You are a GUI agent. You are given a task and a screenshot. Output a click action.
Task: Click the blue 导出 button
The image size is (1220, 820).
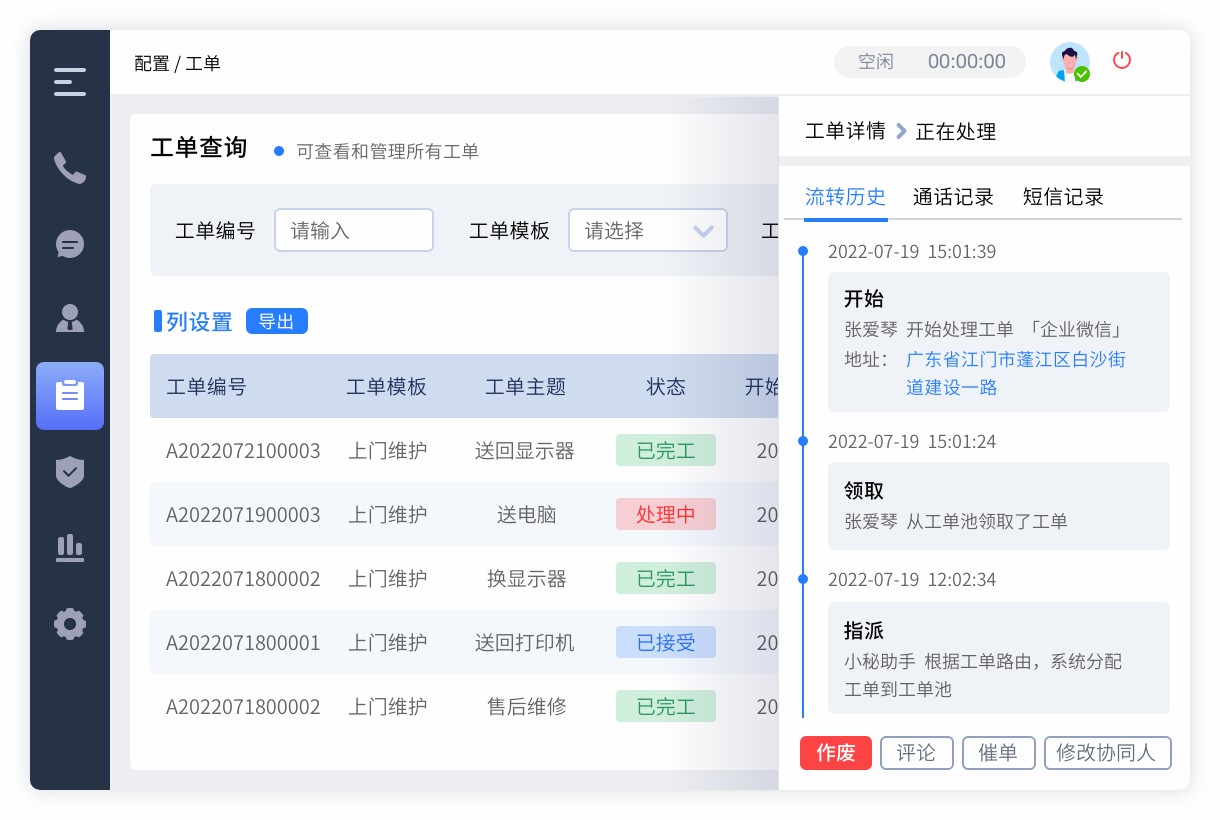coord(277,321)
